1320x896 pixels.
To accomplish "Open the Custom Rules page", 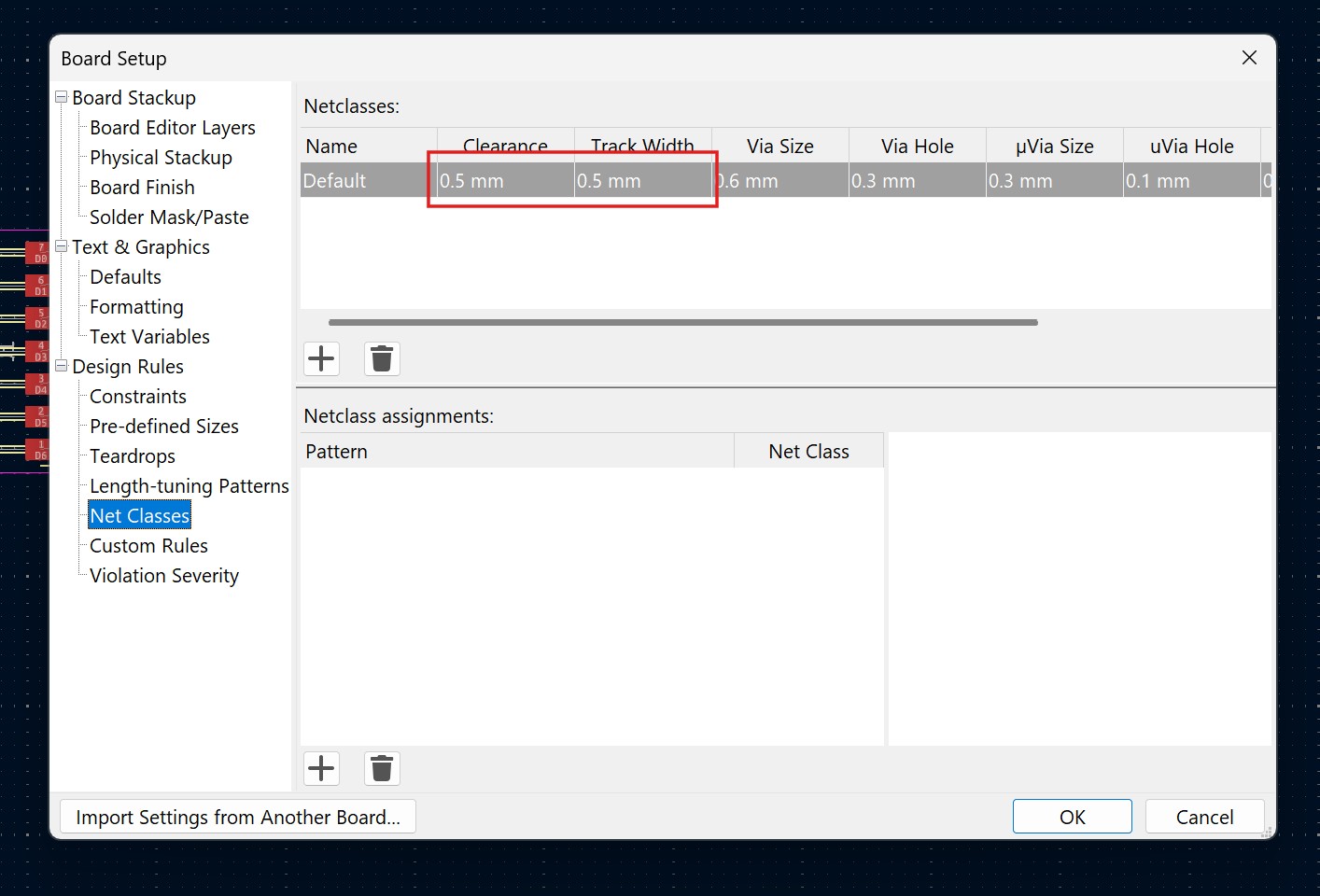I will pyautogui.click(x=148, y=546).
